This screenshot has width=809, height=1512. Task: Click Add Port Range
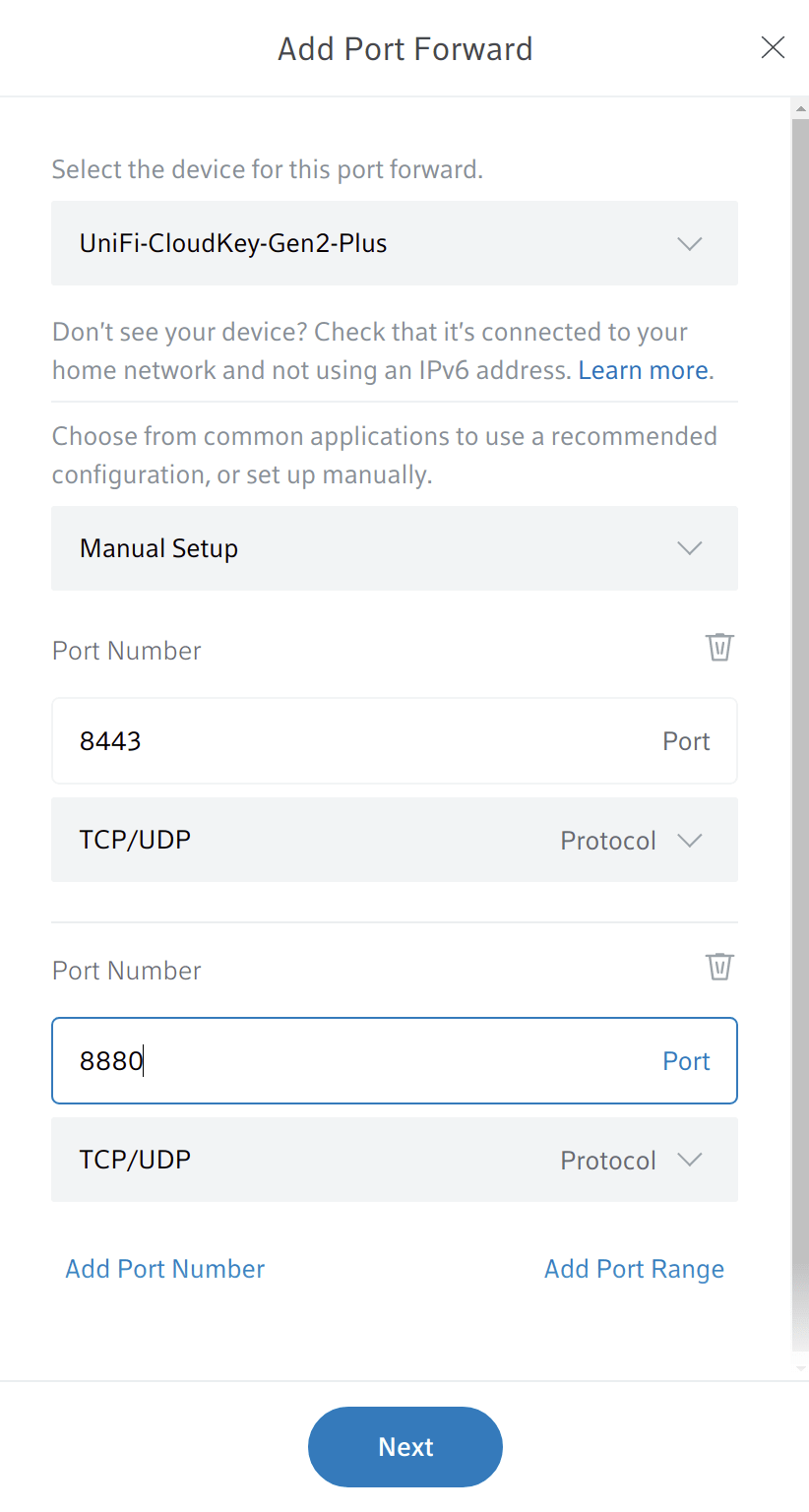(634, 1268)
